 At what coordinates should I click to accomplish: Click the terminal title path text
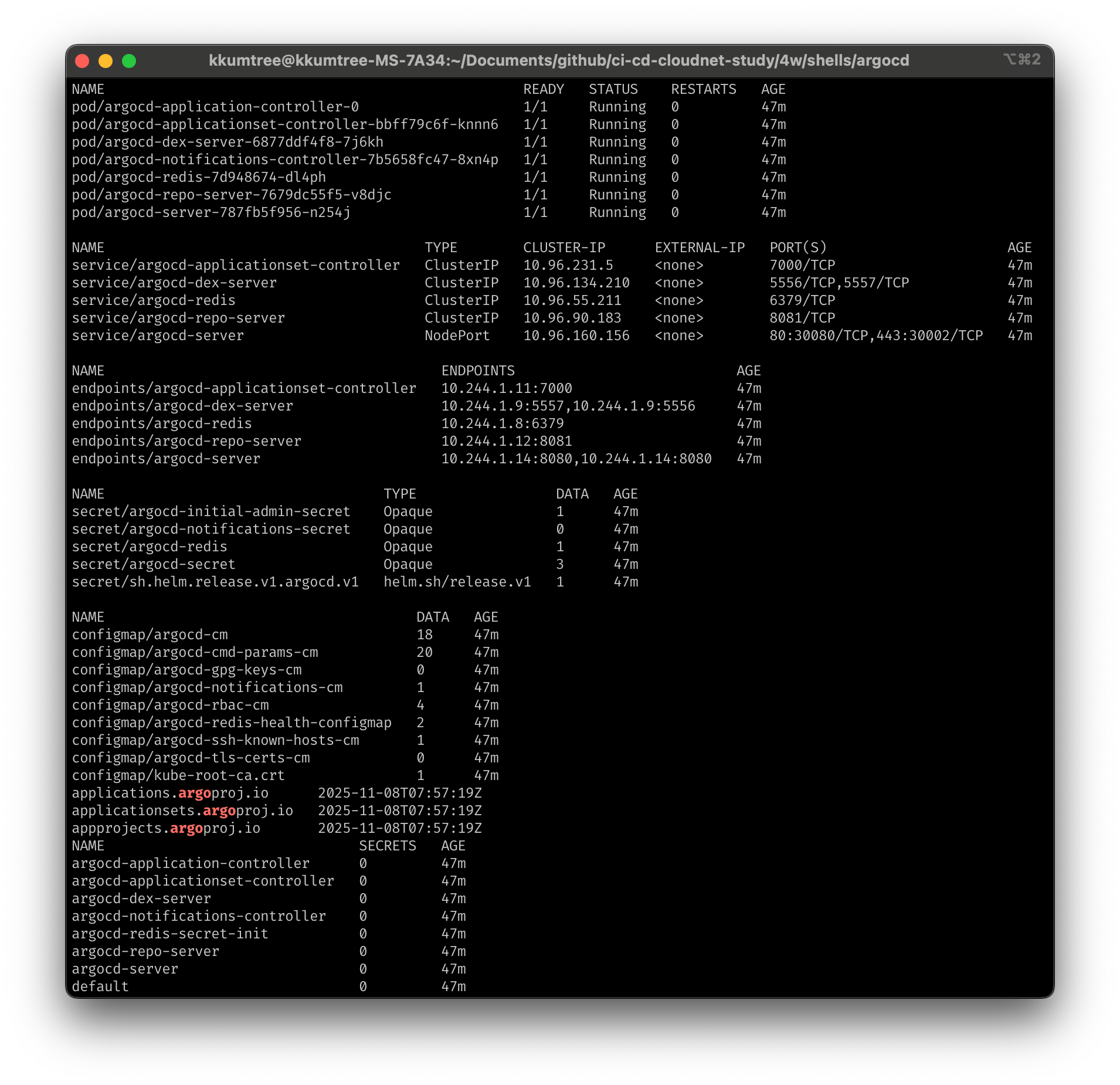(x=559, y=60)
